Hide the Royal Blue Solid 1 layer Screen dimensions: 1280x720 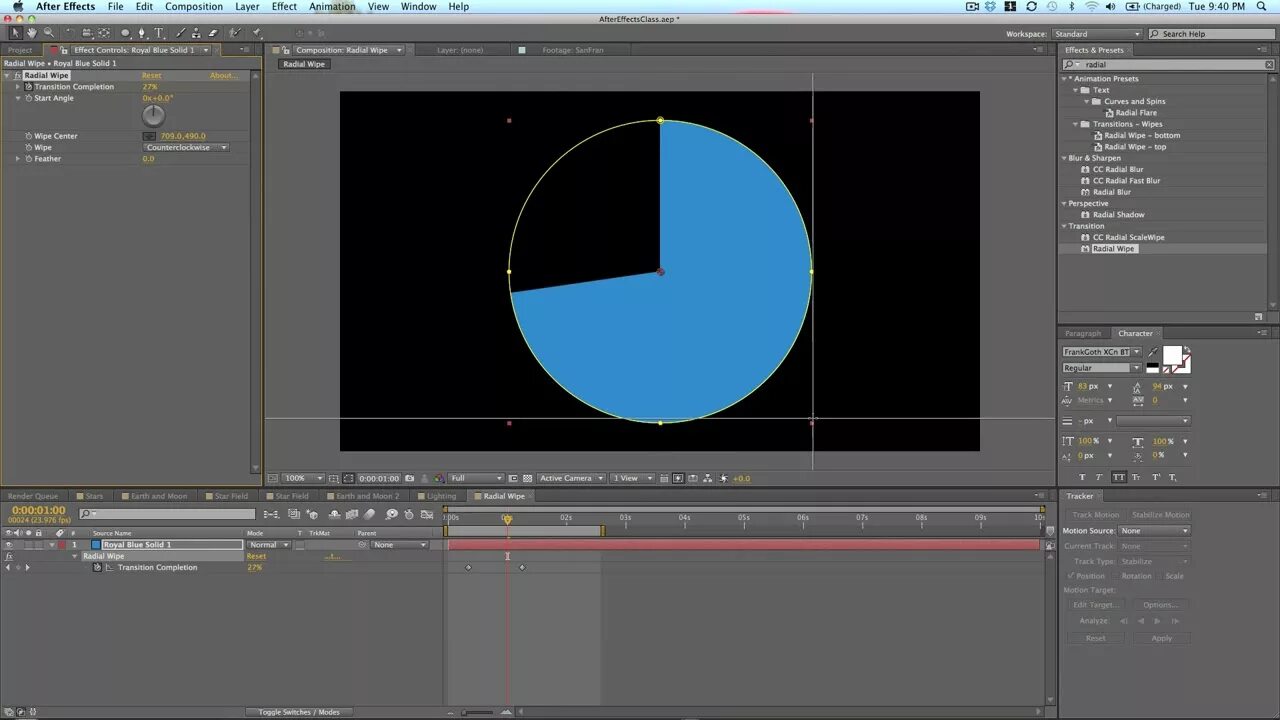(x=9, y=545)
